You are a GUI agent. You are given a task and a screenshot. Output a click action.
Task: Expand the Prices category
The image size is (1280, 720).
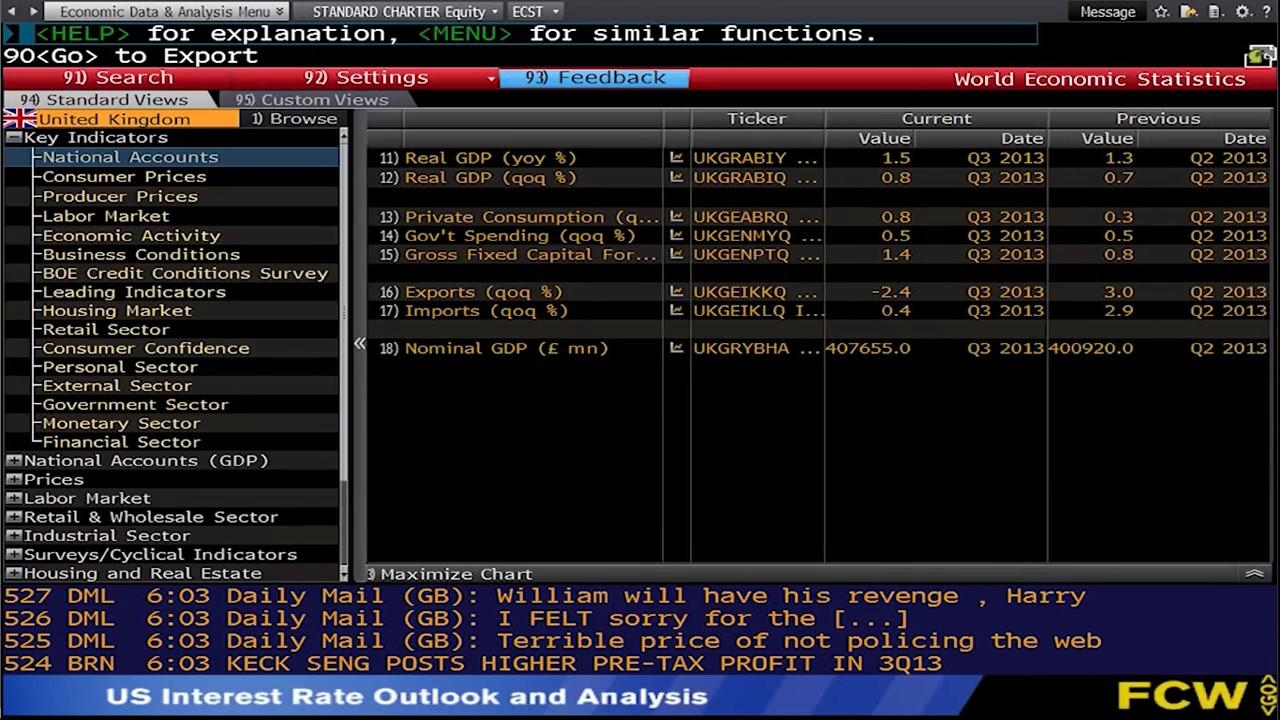coord(14,479)
